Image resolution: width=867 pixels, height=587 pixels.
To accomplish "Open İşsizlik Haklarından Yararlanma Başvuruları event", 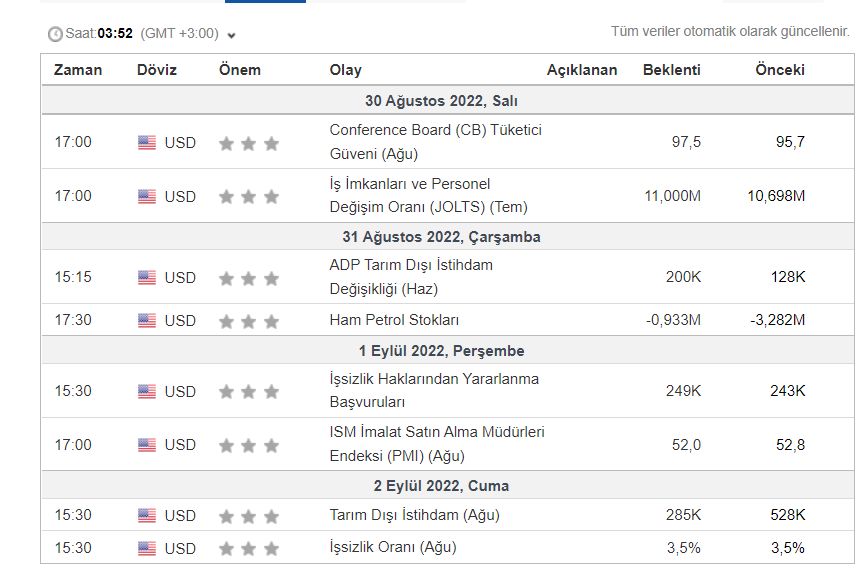I will click(434, 391).
